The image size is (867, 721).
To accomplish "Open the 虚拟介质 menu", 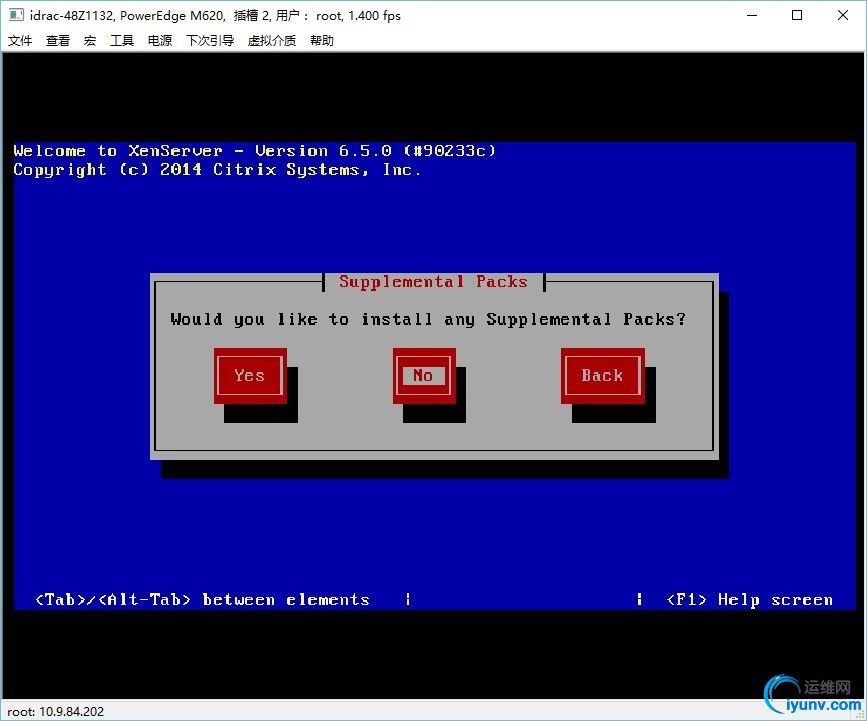I will [271, 40].
